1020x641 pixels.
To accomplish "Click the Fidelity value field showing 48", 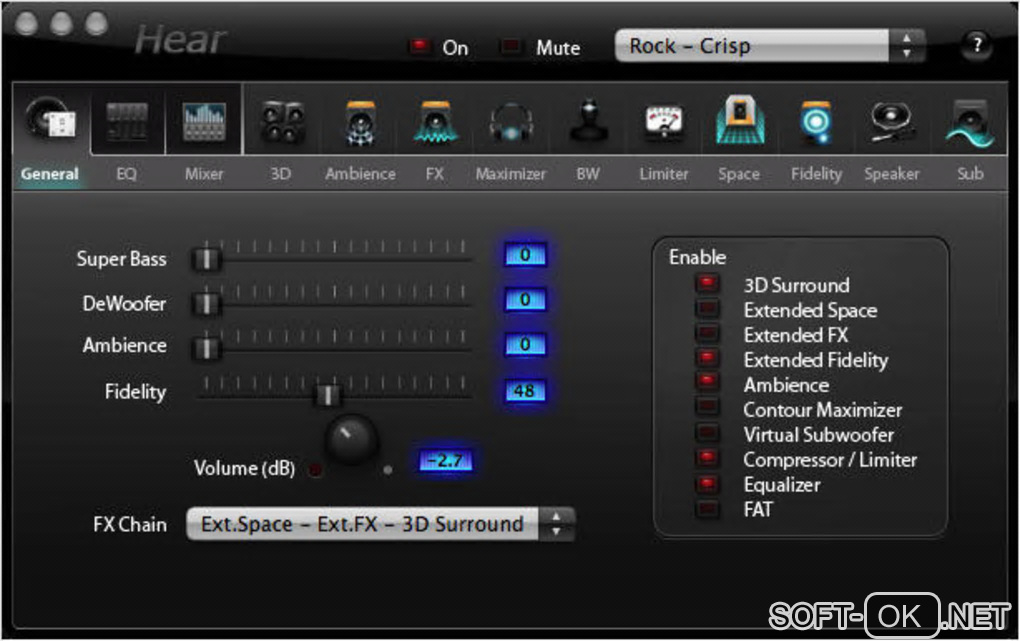I will click(x=525, y=390).
